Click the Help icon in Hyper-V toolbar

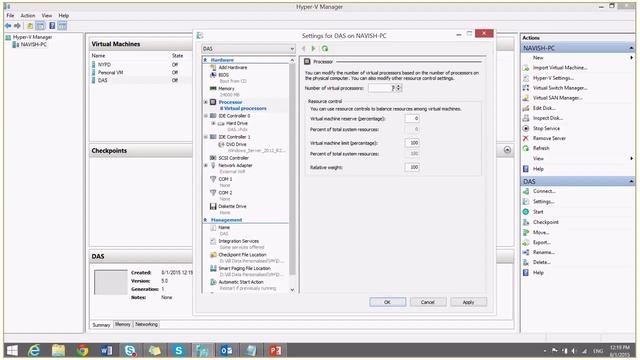point(52,26)
